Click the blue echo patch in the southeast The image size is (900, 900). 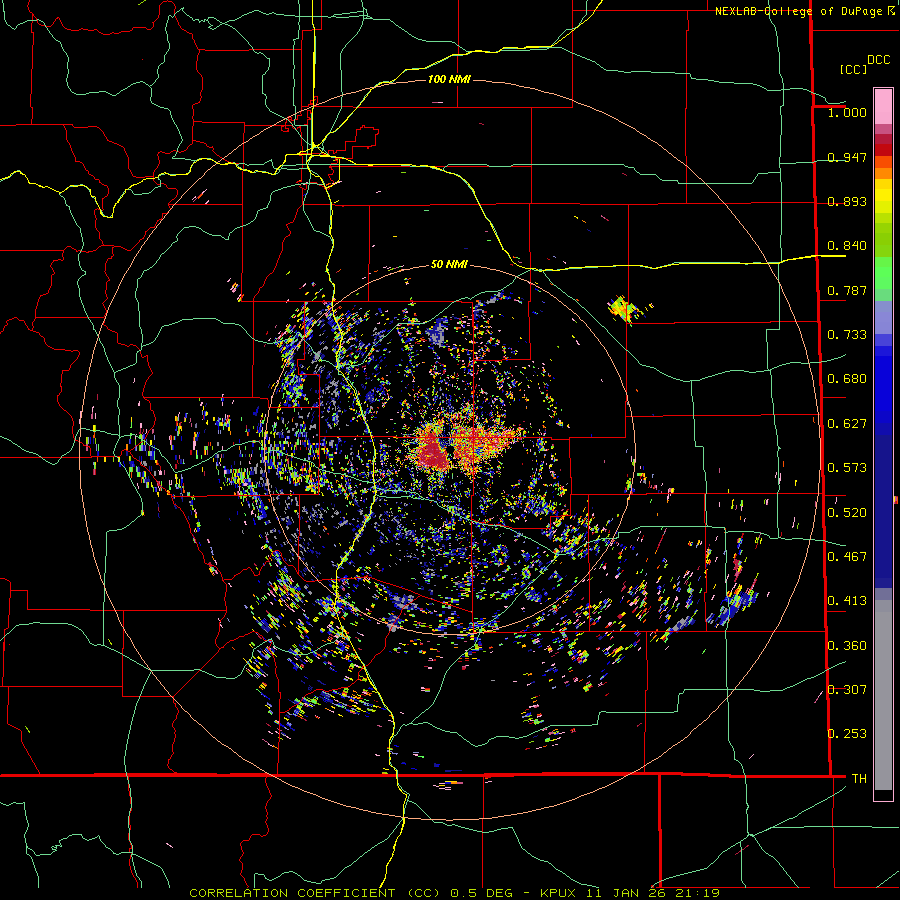click(x=735, y=606)
